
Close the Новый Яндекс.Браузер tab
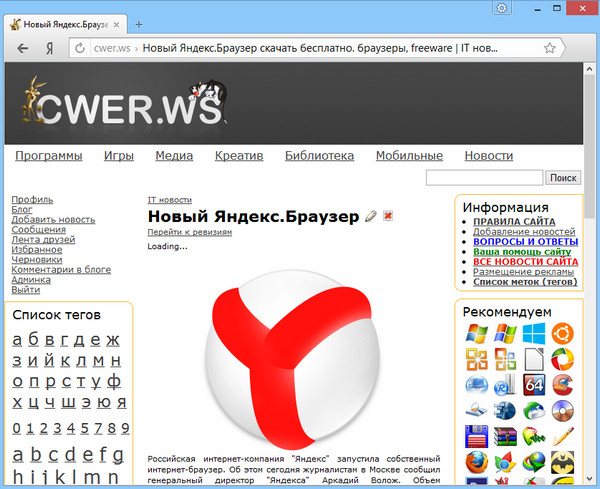[x=115, y=22]
